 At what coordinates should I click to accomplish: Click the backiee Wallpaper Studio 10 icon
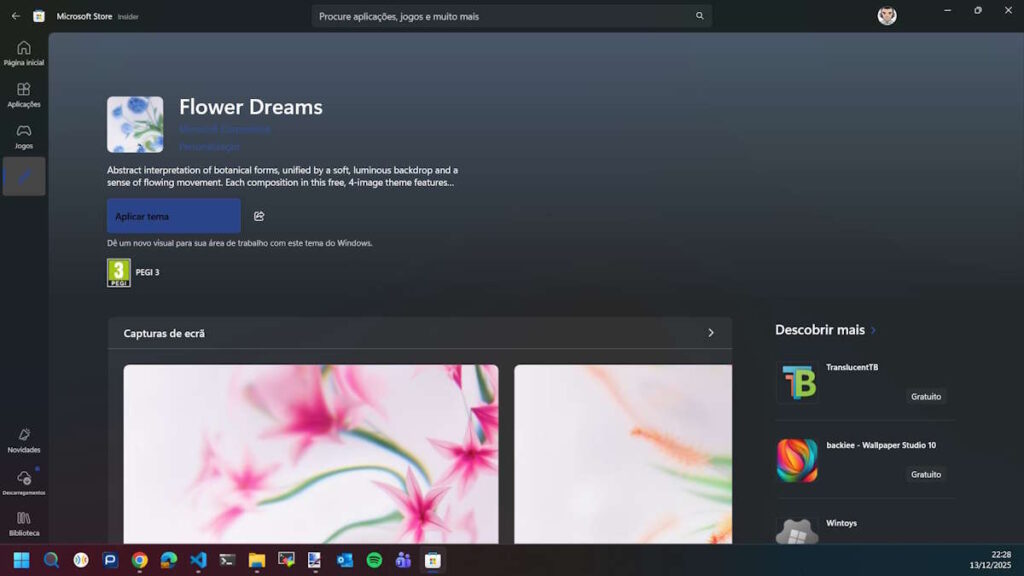(797, 460)
